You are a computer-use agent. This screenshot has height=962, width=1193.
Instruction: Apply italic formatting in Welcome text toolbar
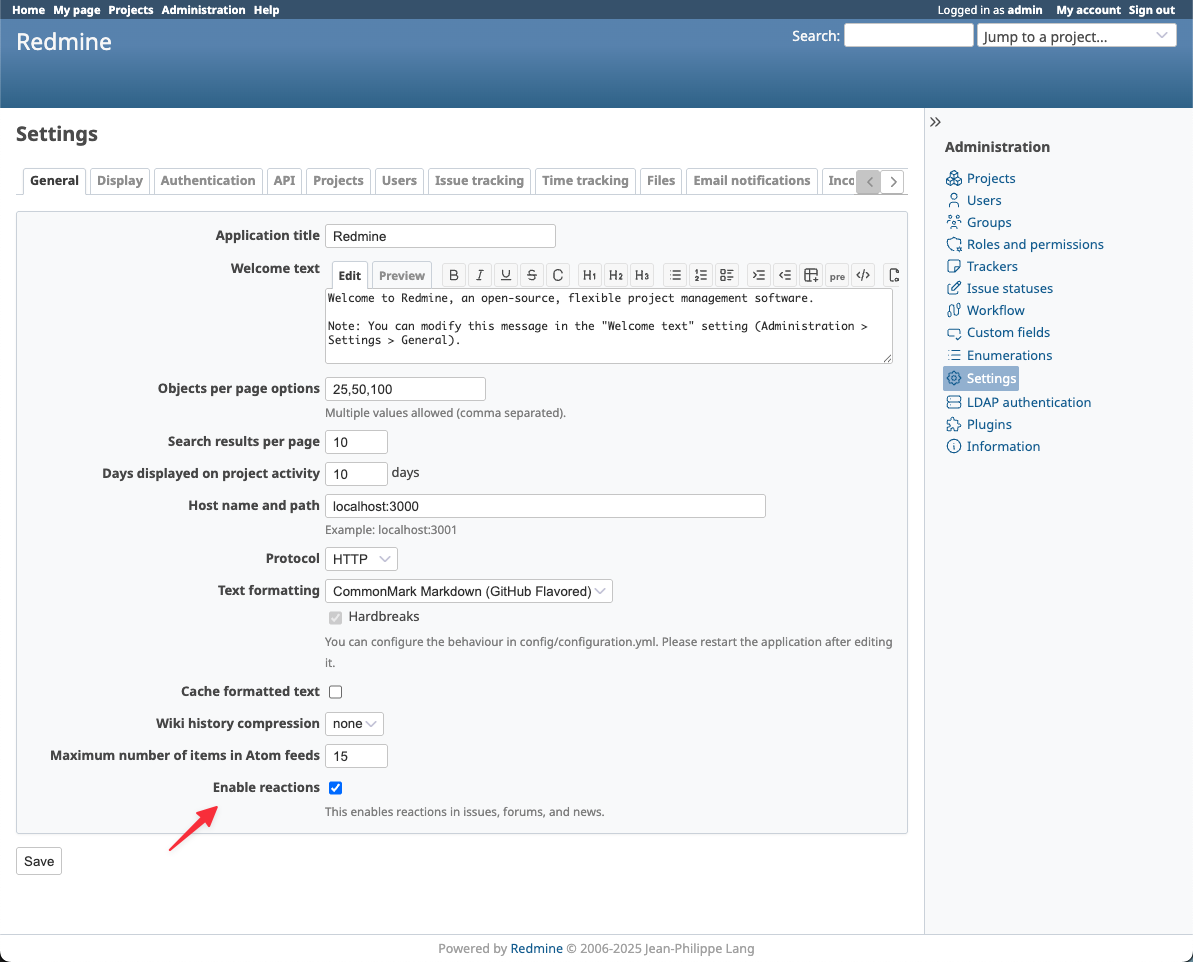[x=479, y=275]
